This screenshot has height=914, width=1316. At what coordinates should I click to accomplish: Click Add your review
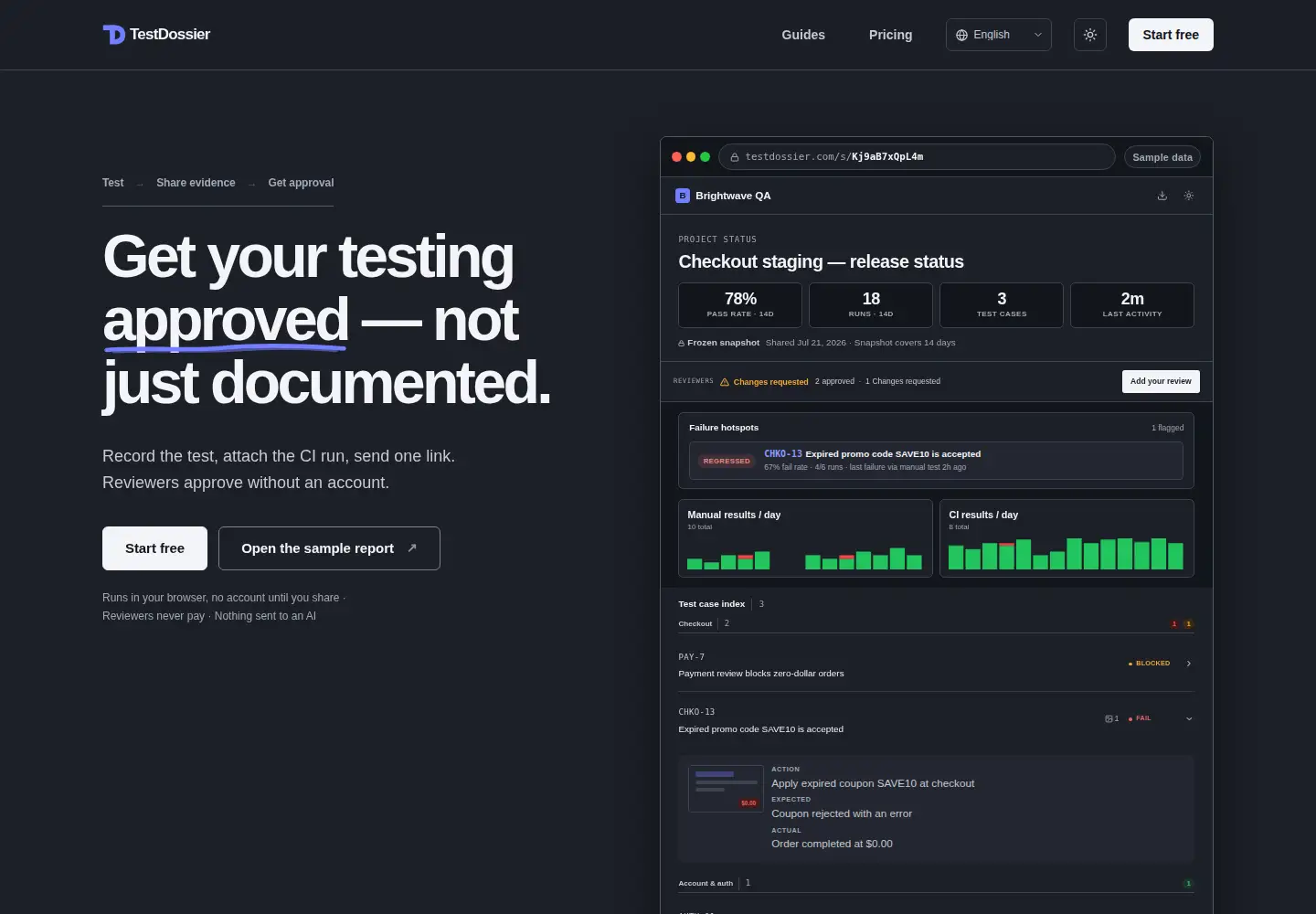click(x=1161, y=381)
